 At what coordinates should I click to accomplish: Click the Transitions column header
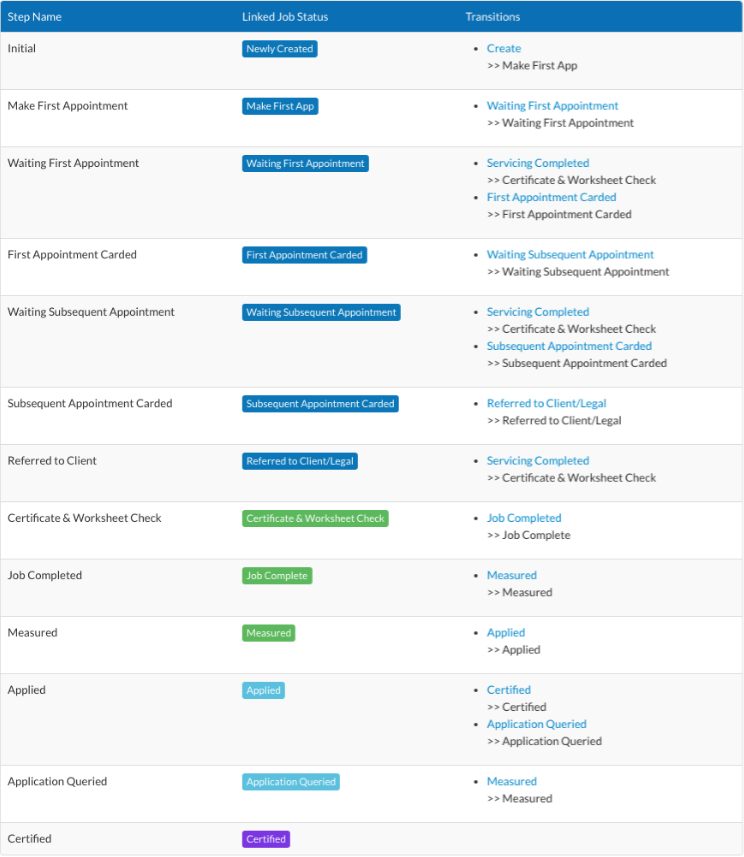tap(493, 16)
